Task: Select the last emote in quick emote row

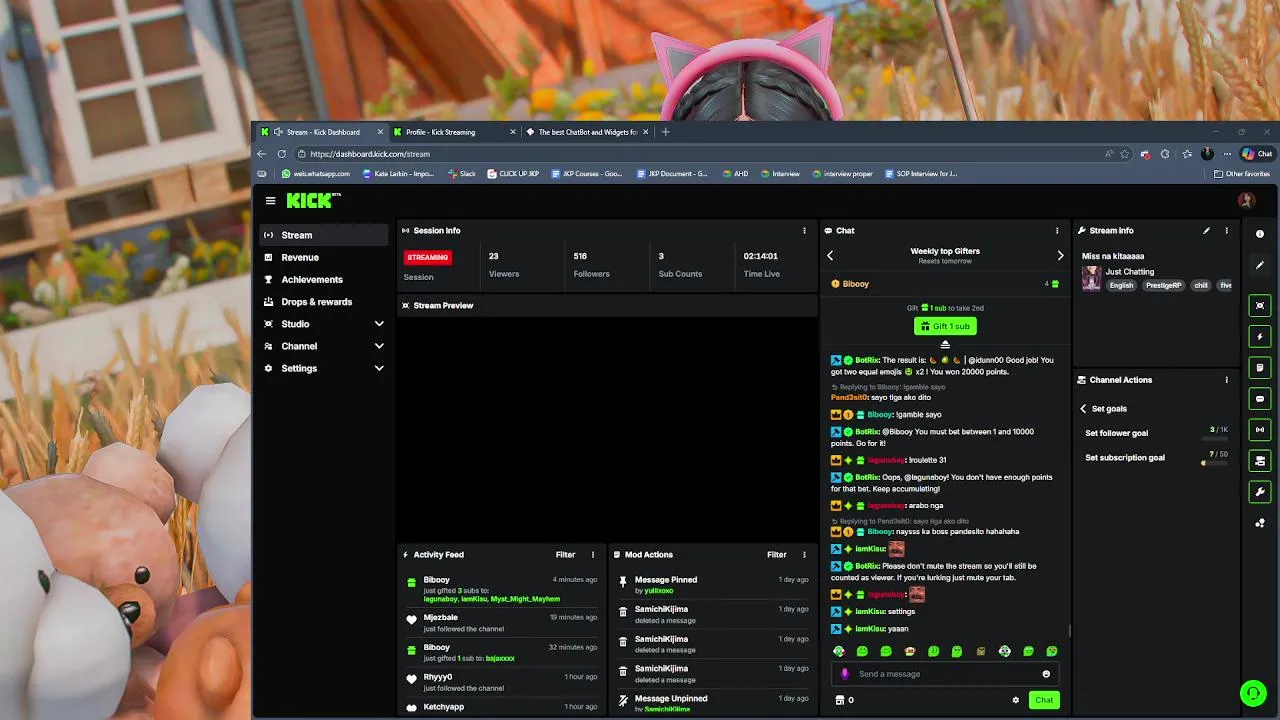Action: 1051,652
